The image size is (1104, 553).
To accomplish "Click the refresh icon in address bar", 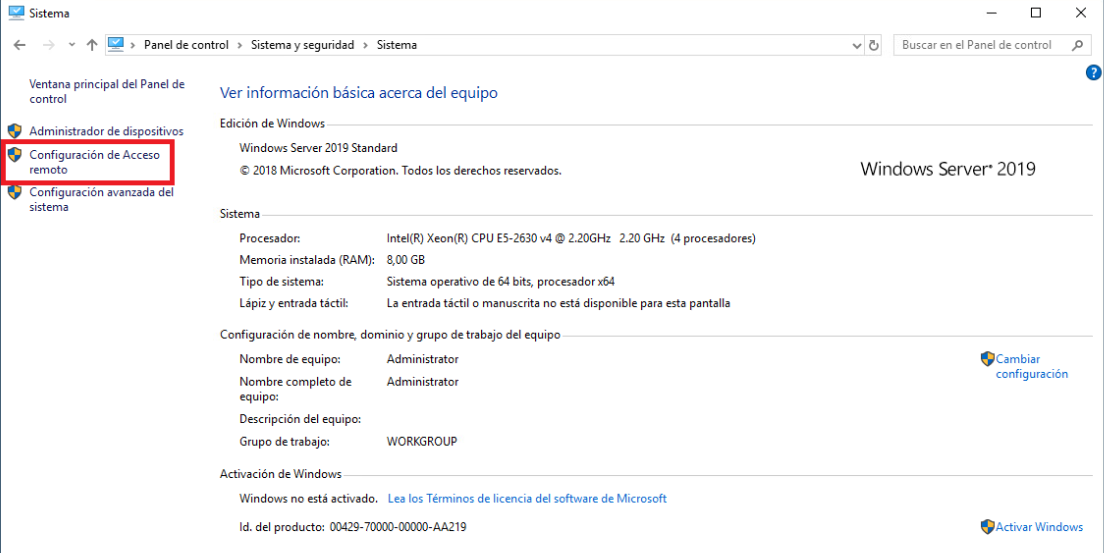I will pyautogui.click(x=874, y=45).
